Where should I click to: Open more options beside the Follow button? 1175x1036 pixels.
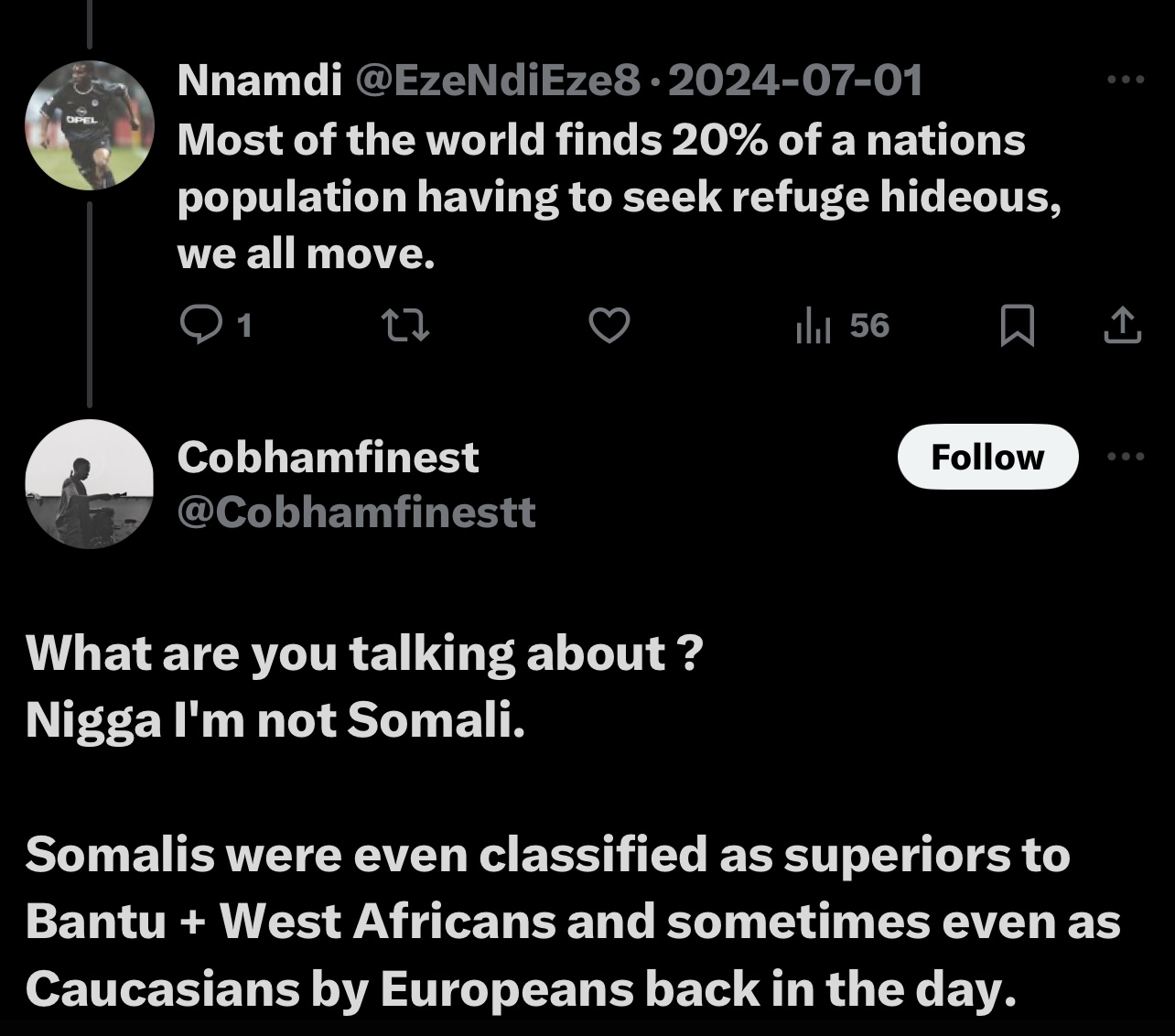pyautogui.click(x=1125, y=456)
